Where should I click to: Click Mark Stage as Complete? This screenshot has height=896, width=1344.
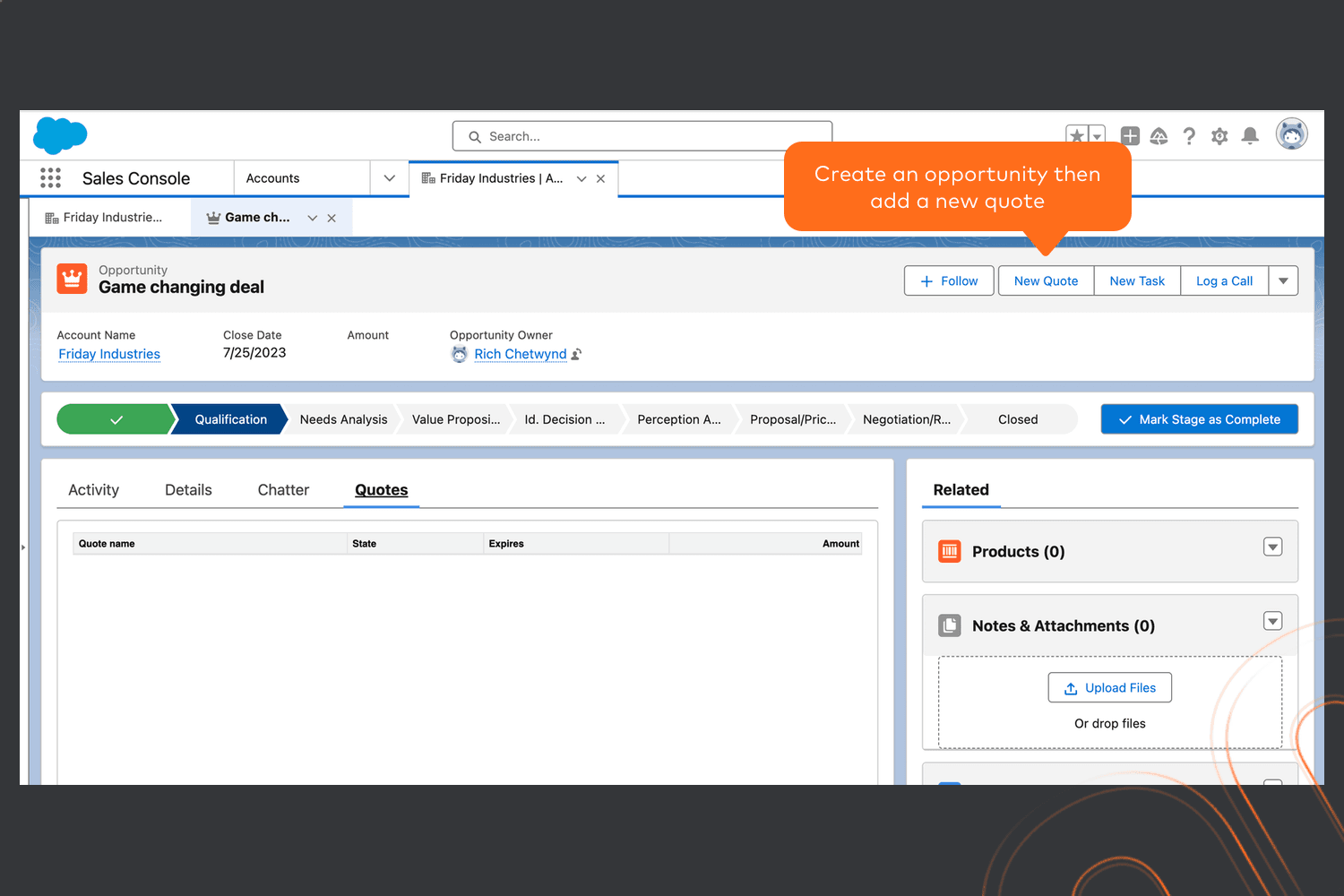tap(1199, 419)
